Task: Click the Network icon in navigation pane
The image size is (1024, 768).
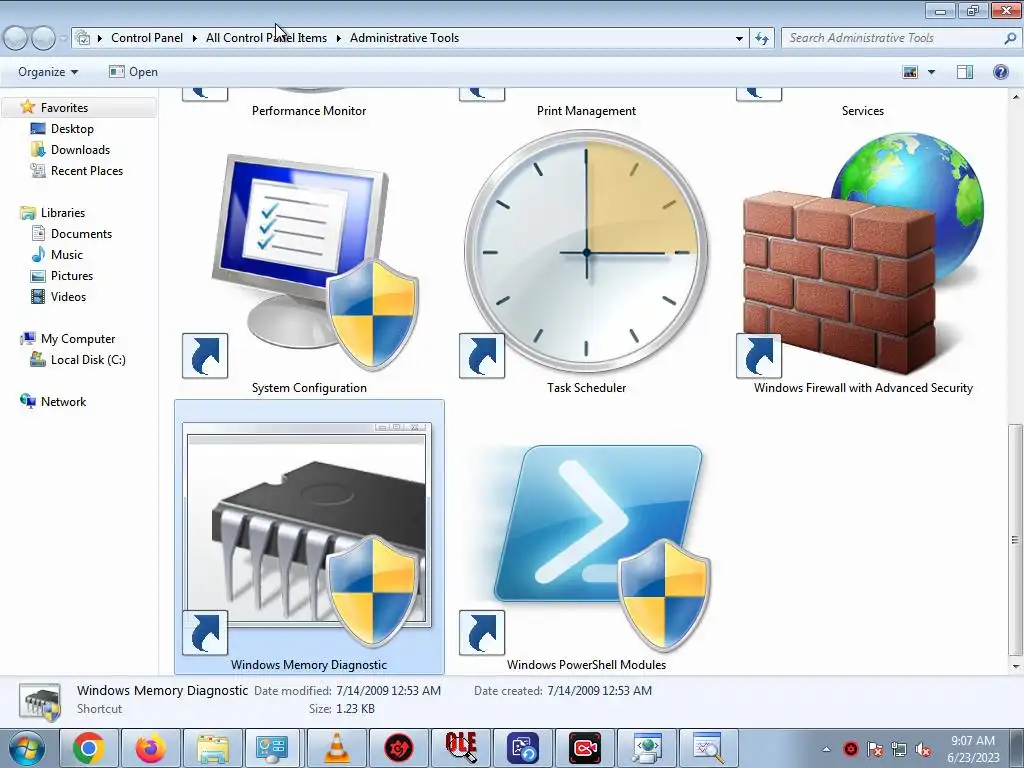Action: (x=28, y=401)
